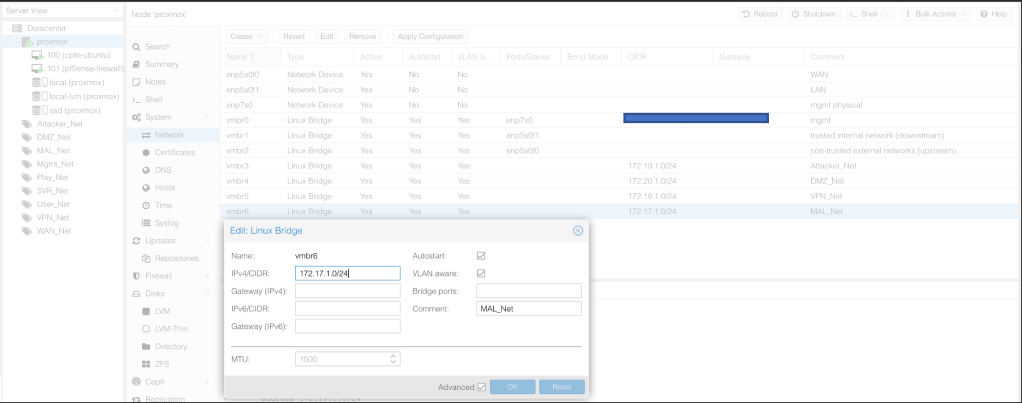This screenshot has width=1022, height=403.
Task: Click the Firewall shield icon
Action: 136,275
